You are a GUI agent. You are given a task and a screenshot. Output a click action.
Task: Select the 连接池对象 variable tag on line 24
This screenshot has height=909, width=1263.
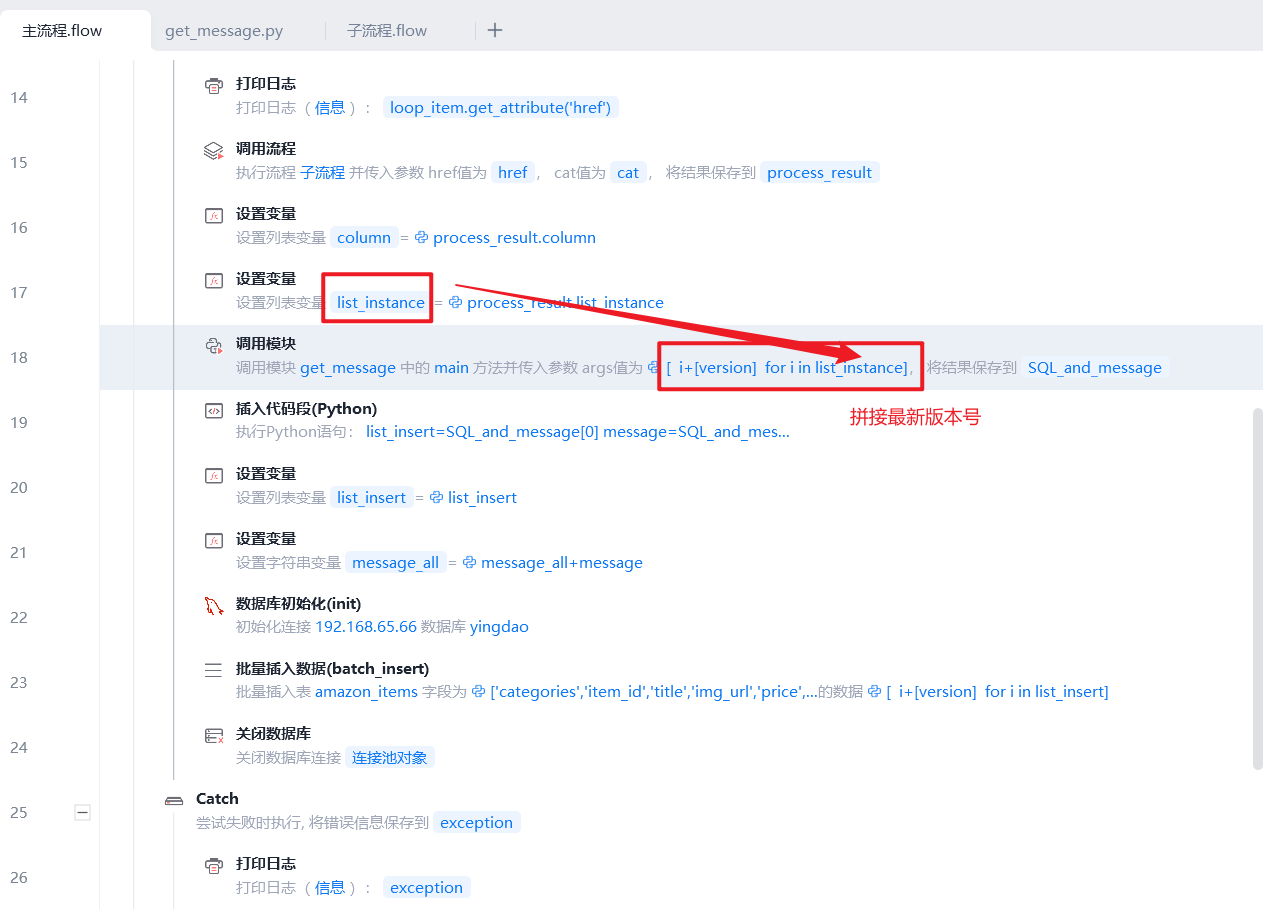tap(390, 758)
